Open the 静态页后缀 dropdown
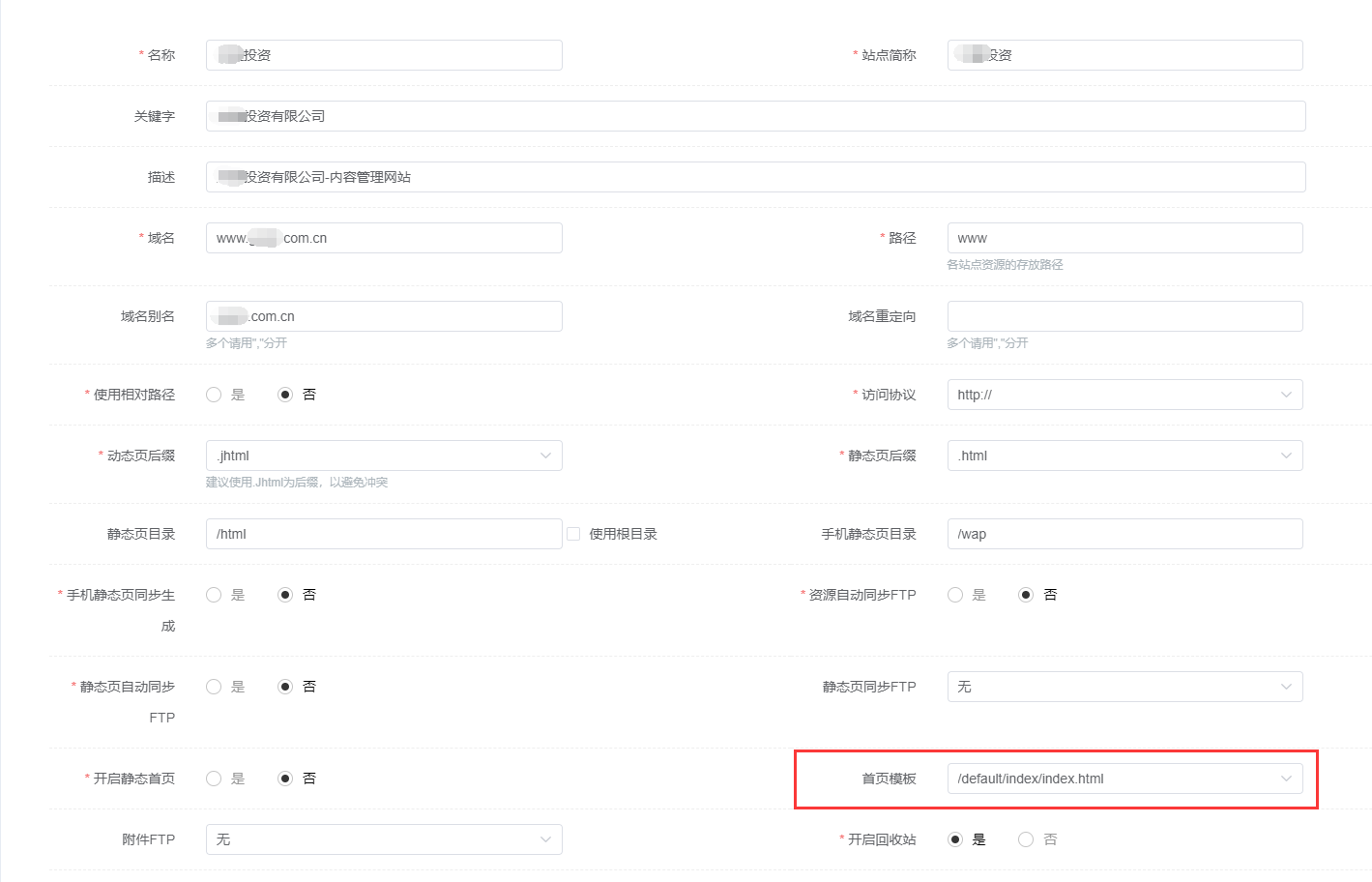The width and height of the screenshot is (1372, 882). coord(1124,456)
